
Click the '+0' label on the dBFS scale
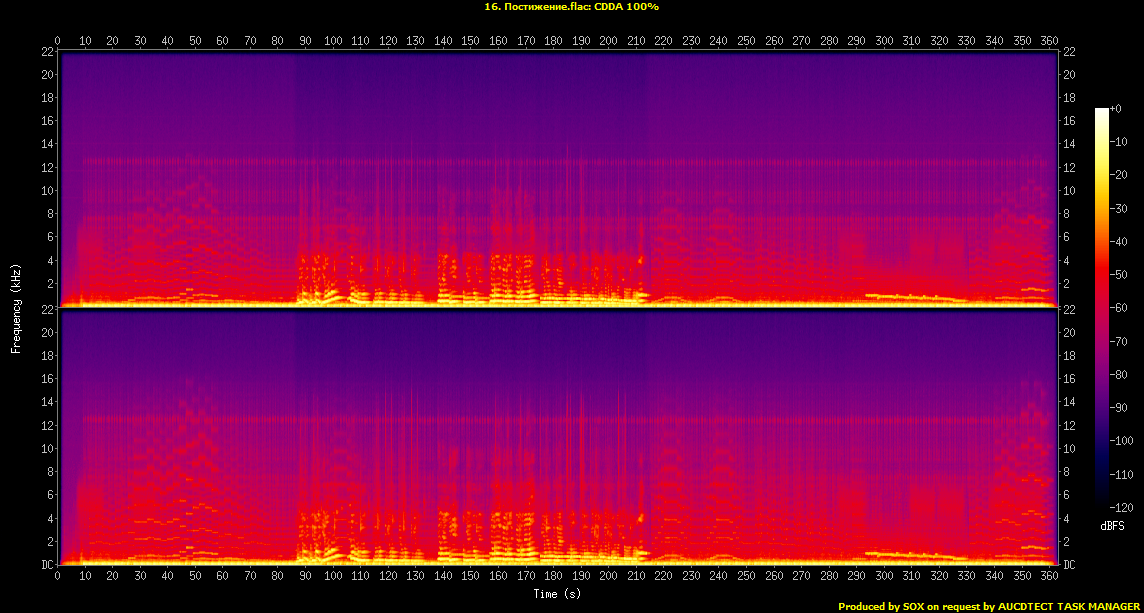tap(1117, 109)
